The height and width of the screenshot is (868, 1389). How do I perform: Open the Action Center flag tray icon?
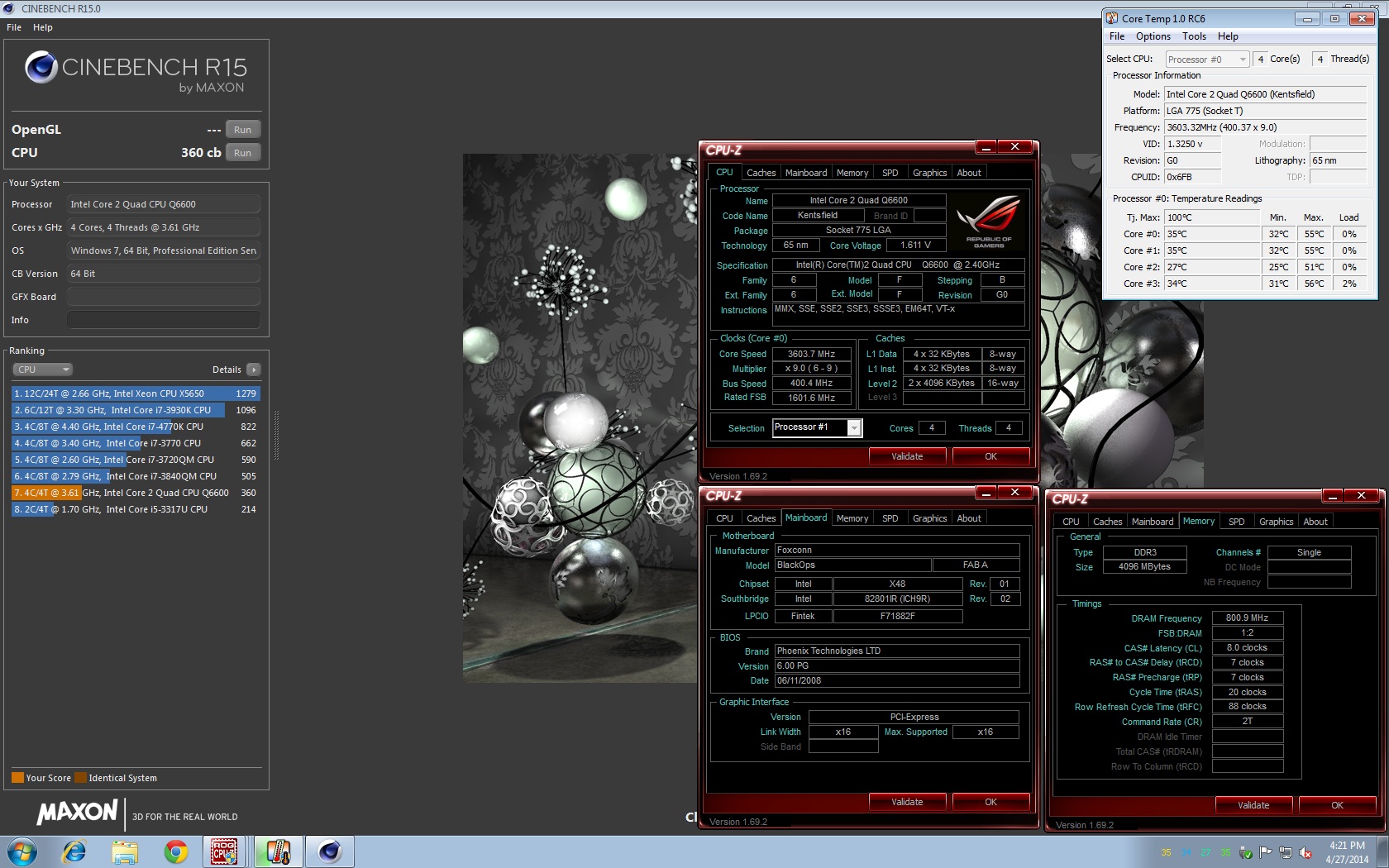click(1266, 852)
